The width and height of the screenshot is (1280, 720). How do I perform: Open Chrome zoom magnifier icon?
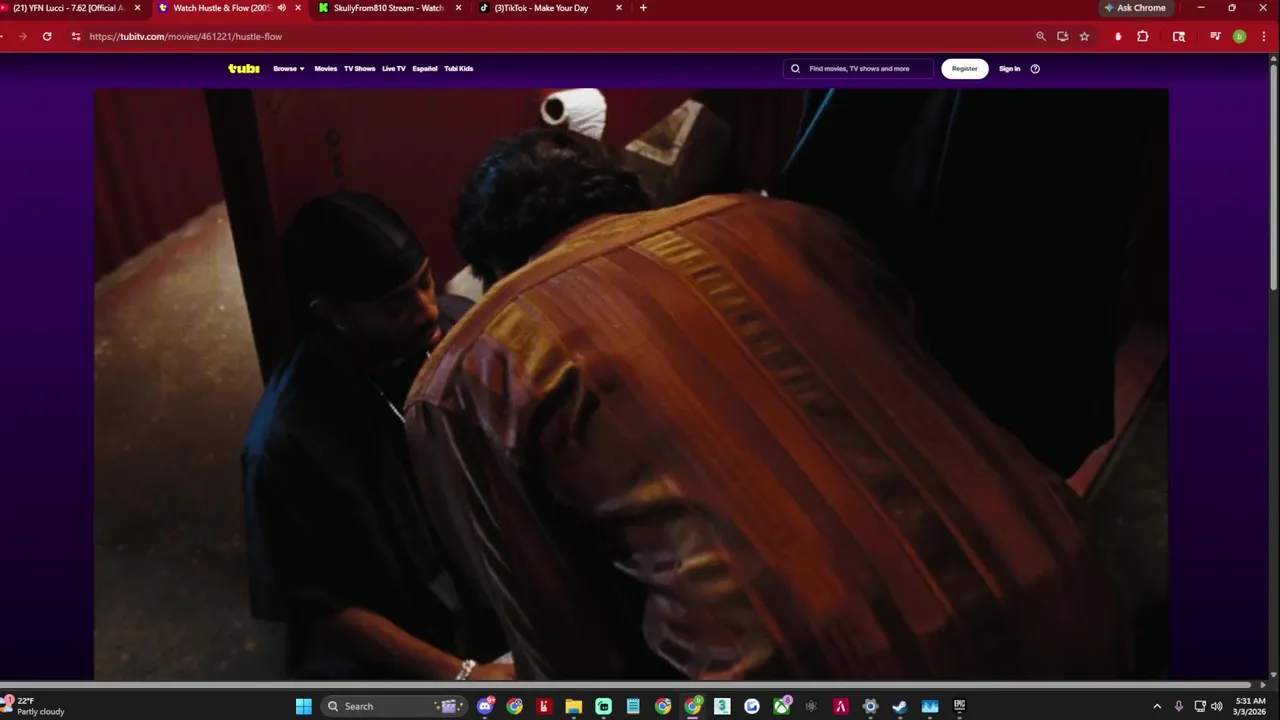click(1041, 36)
